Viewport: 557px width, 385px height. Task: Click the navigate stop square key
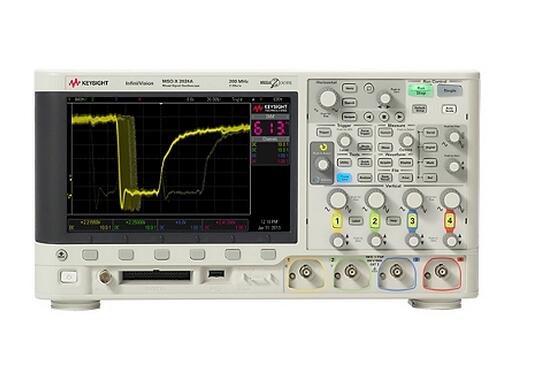(384, 116)
